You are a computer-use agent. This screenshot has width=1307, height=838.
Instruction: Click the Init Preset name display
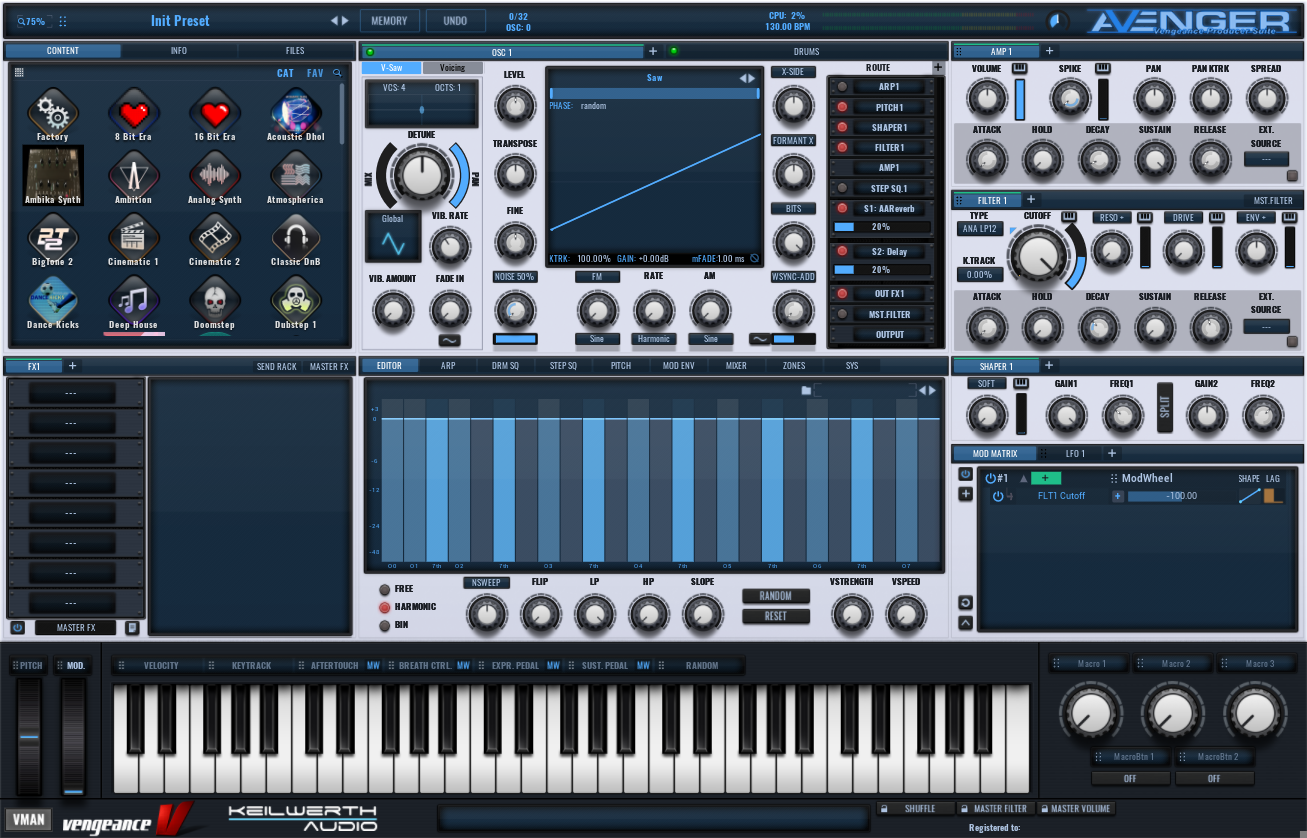(x=180, y=21)
